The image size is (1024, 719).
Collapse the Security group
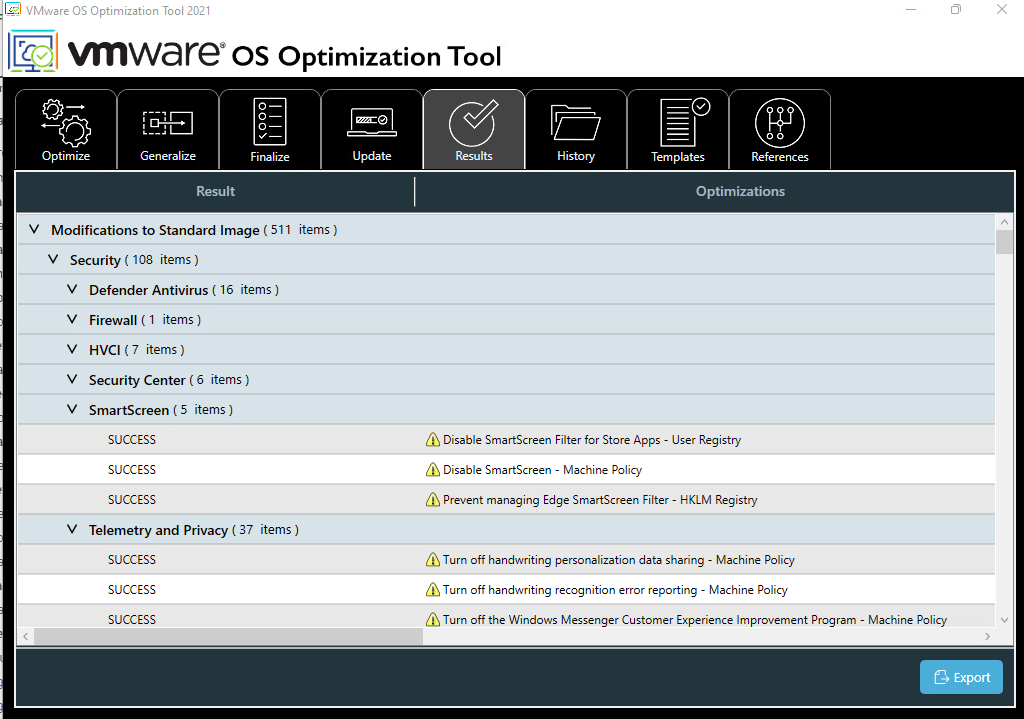pyautogui.click(x=53, y=259)
